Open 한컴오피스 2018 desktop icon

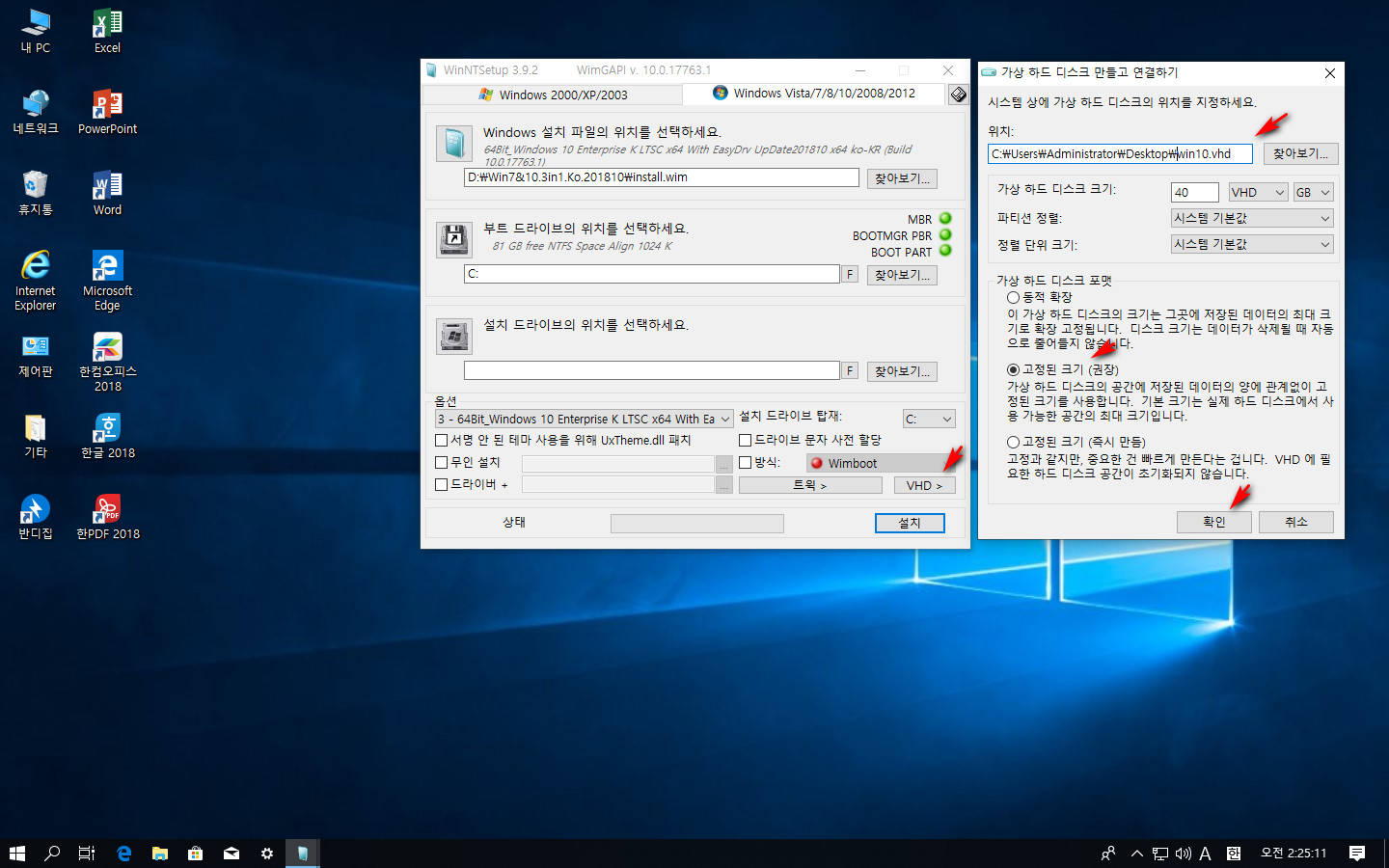point(107,362)
